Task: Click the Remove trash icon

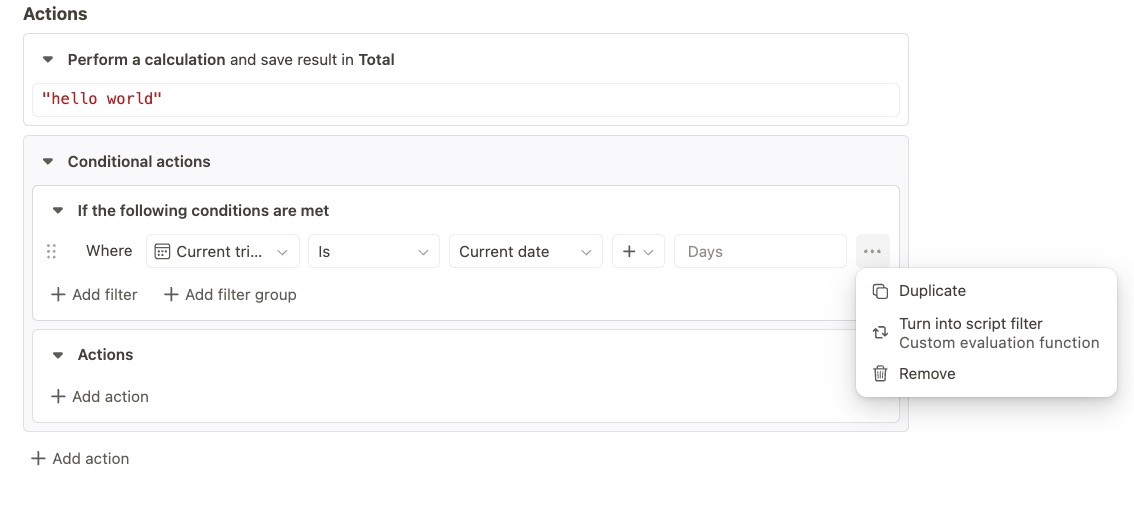Action: click(x=880, y=374)
